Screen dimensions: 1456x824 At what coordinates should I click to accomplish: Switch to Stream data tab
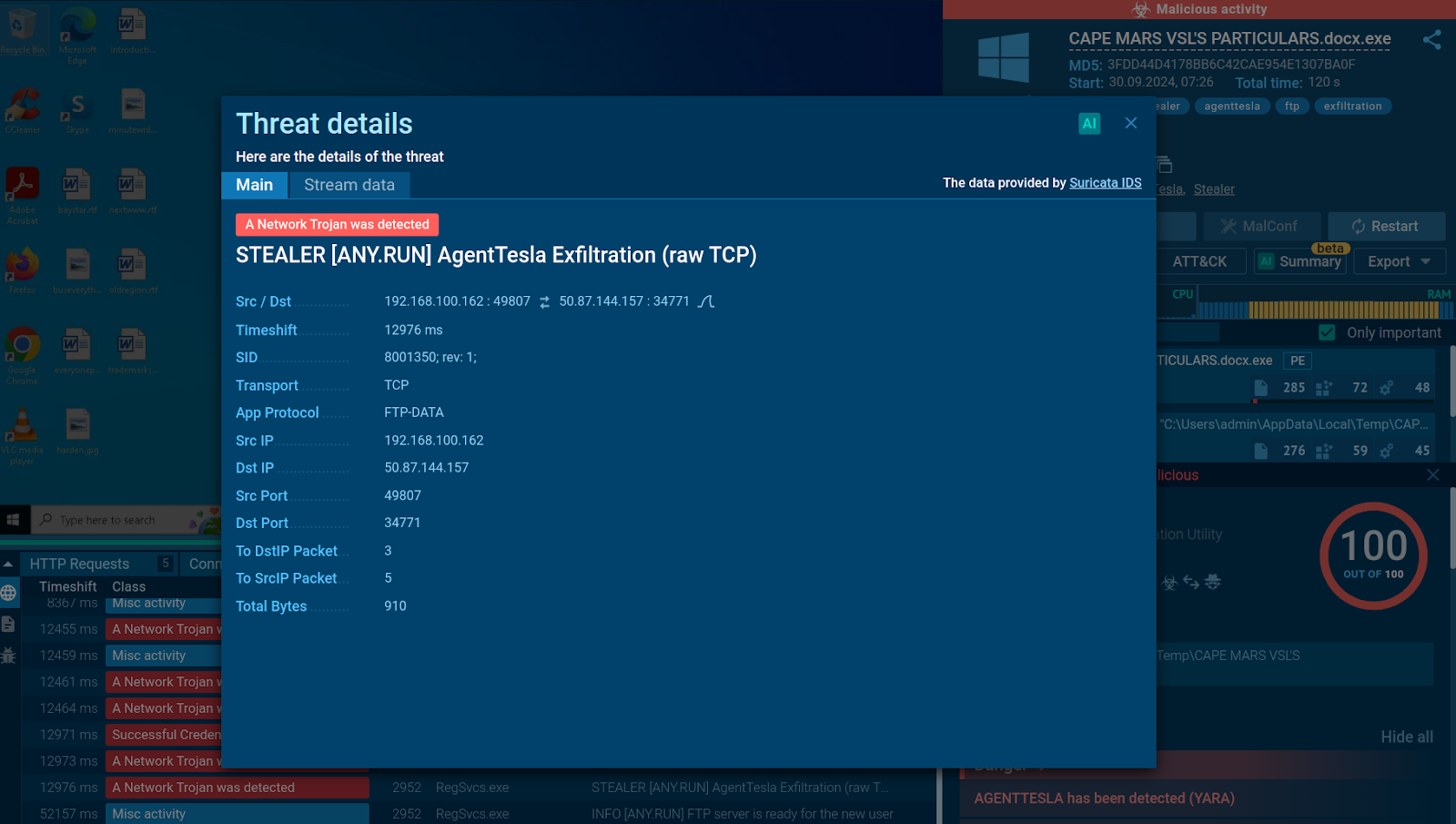[x=349, y=185]
